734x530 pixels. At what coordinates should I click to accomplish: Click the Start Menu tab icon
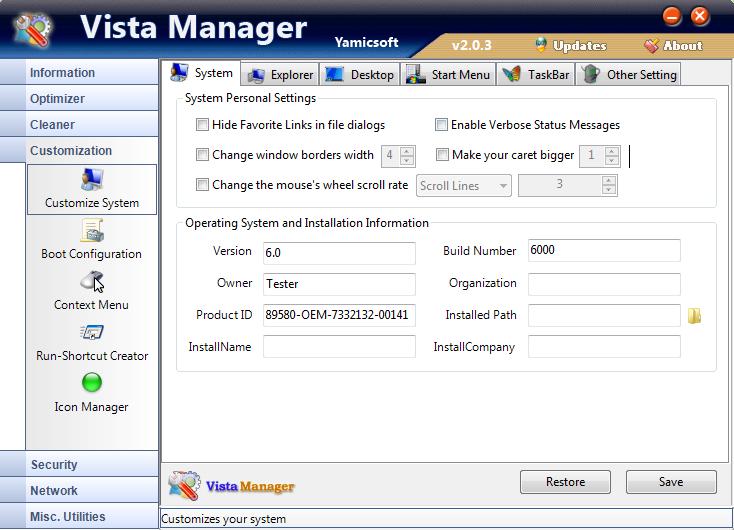click(416, 74)
